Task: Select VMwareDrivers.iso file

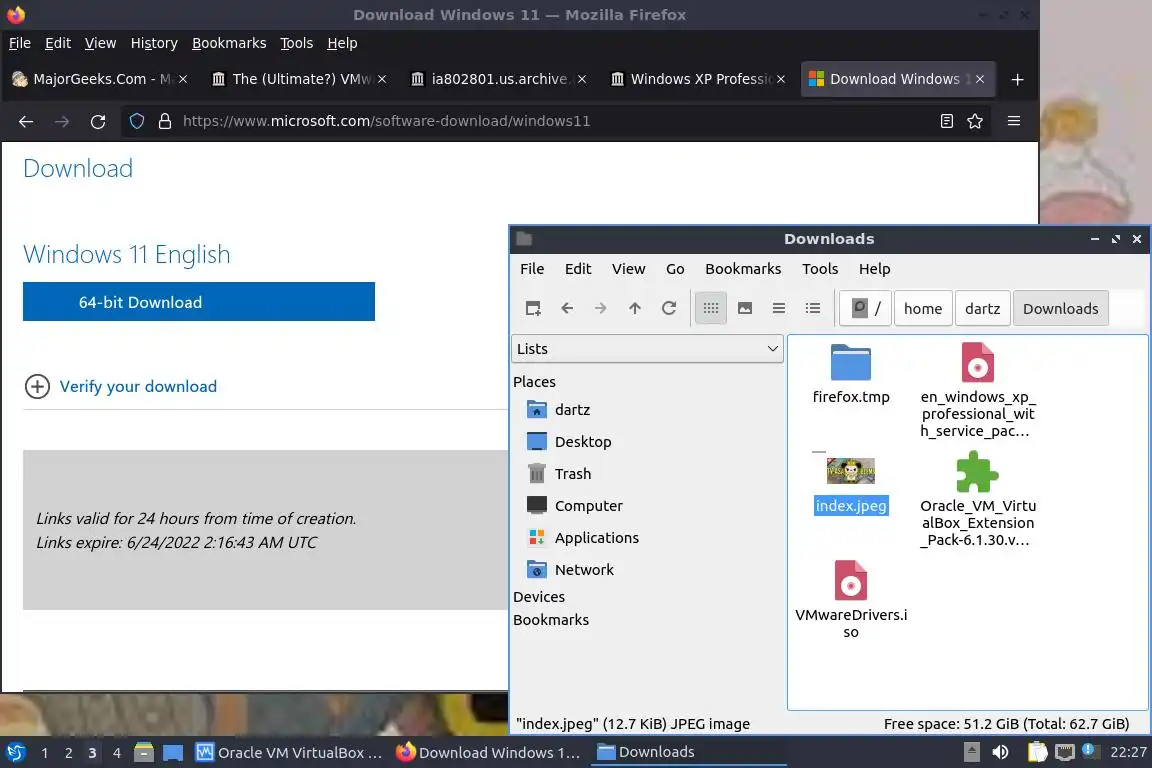Action: click(851, 600)
